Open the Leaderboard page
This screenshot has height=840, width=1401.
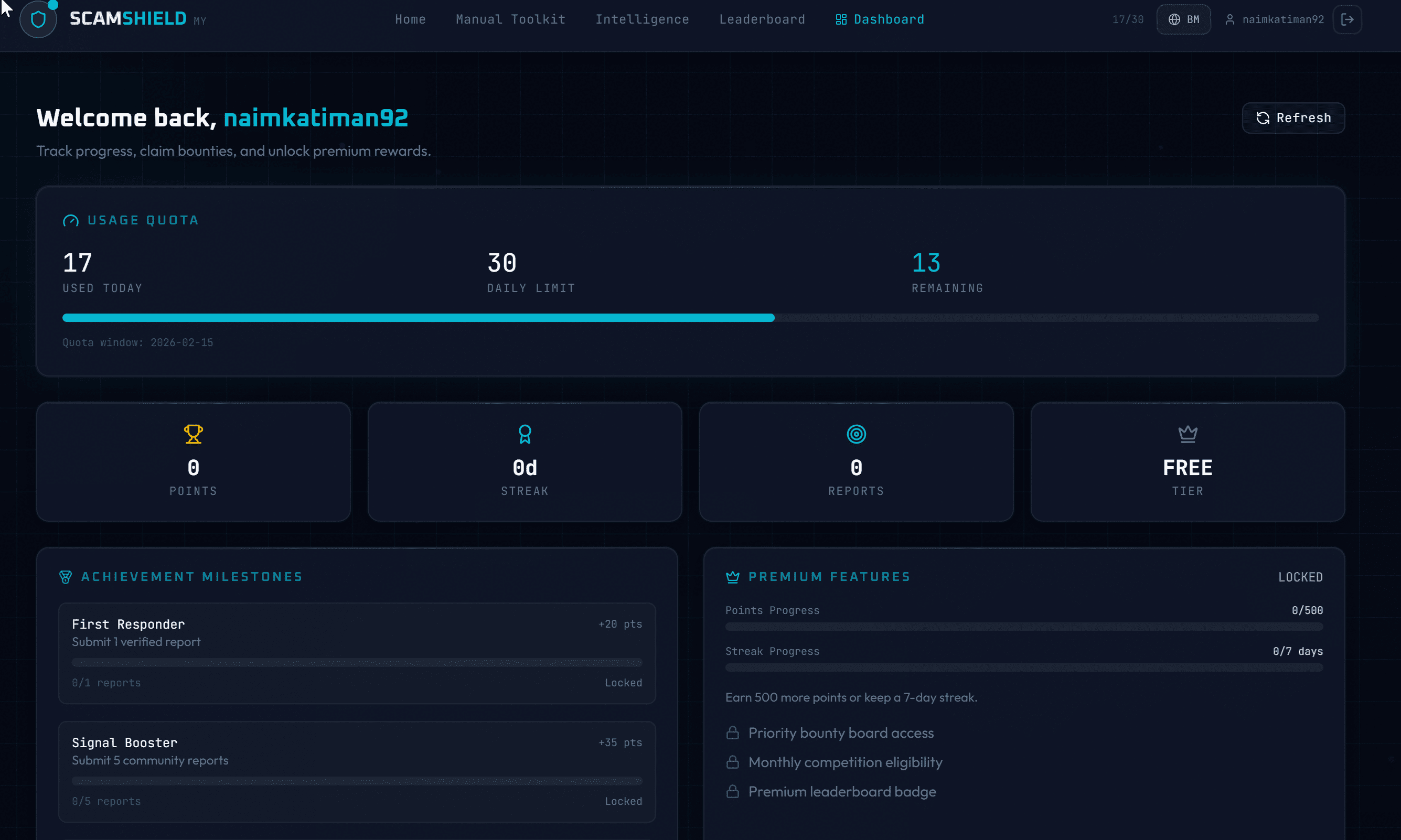pos(762,19)
